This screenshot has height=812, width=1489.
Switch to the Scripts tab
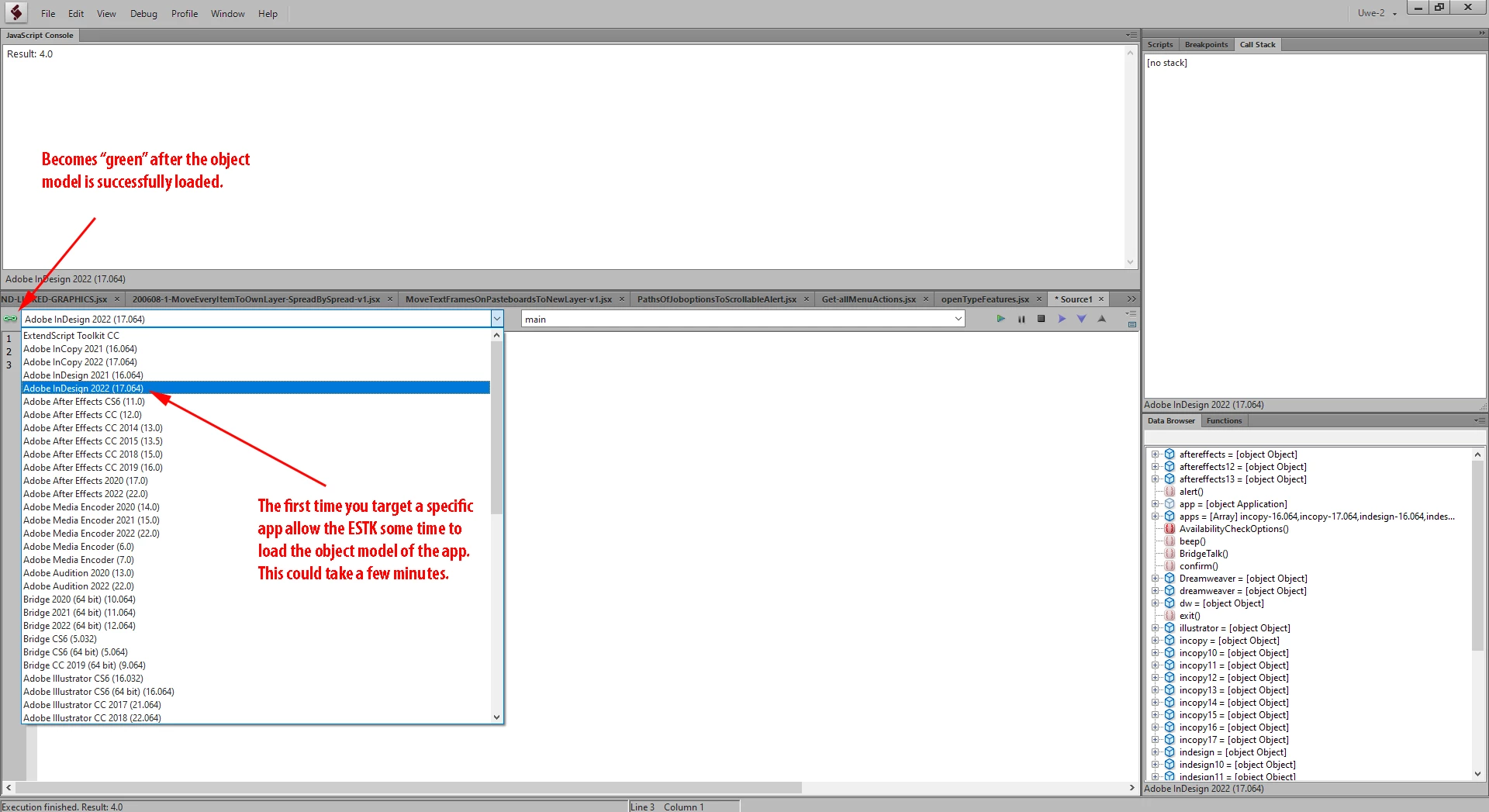point(1160,44)
